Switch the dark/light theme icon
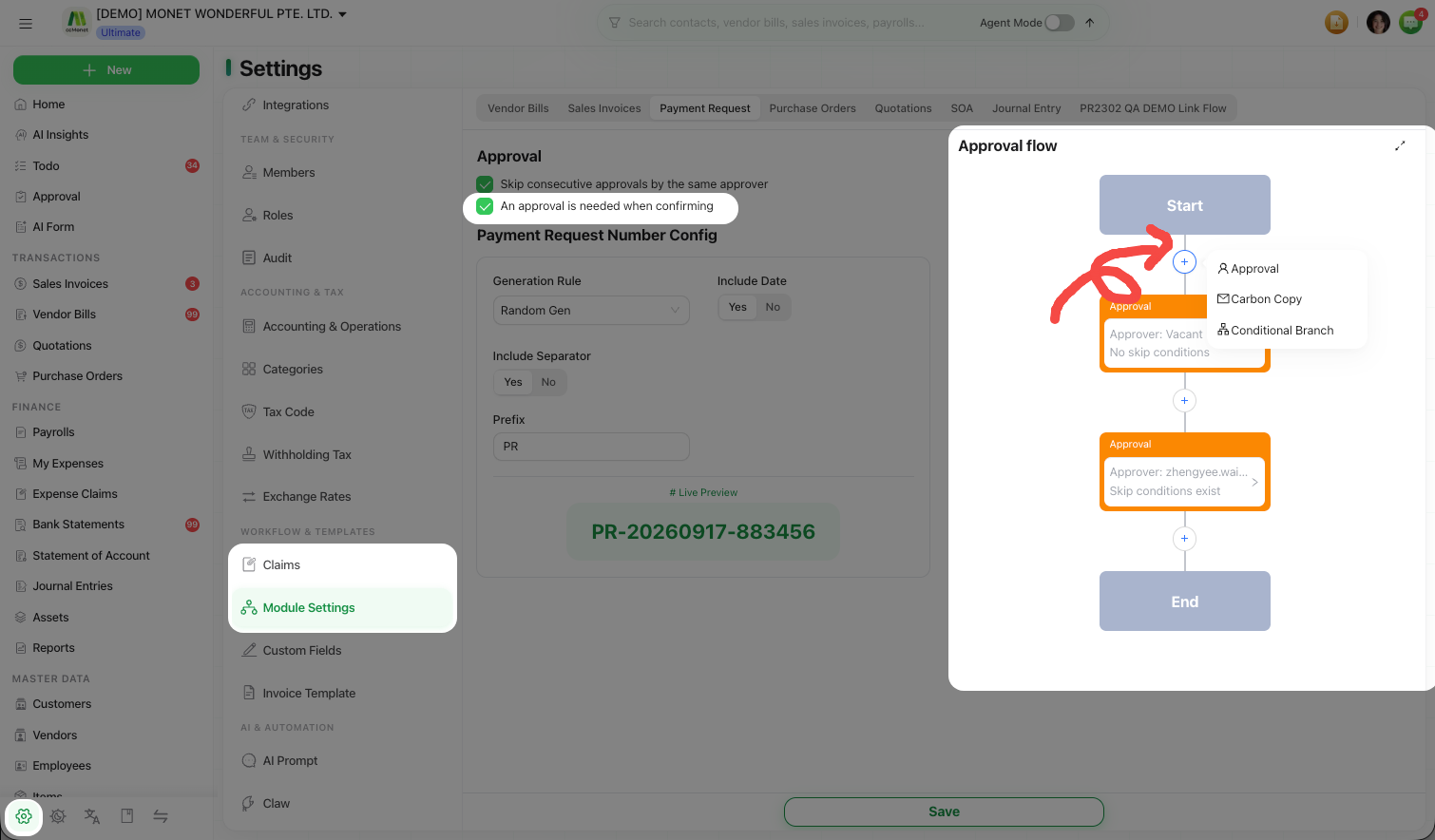Image resolution: width=1435 pixels, height=840 pixels. (58, 816)
